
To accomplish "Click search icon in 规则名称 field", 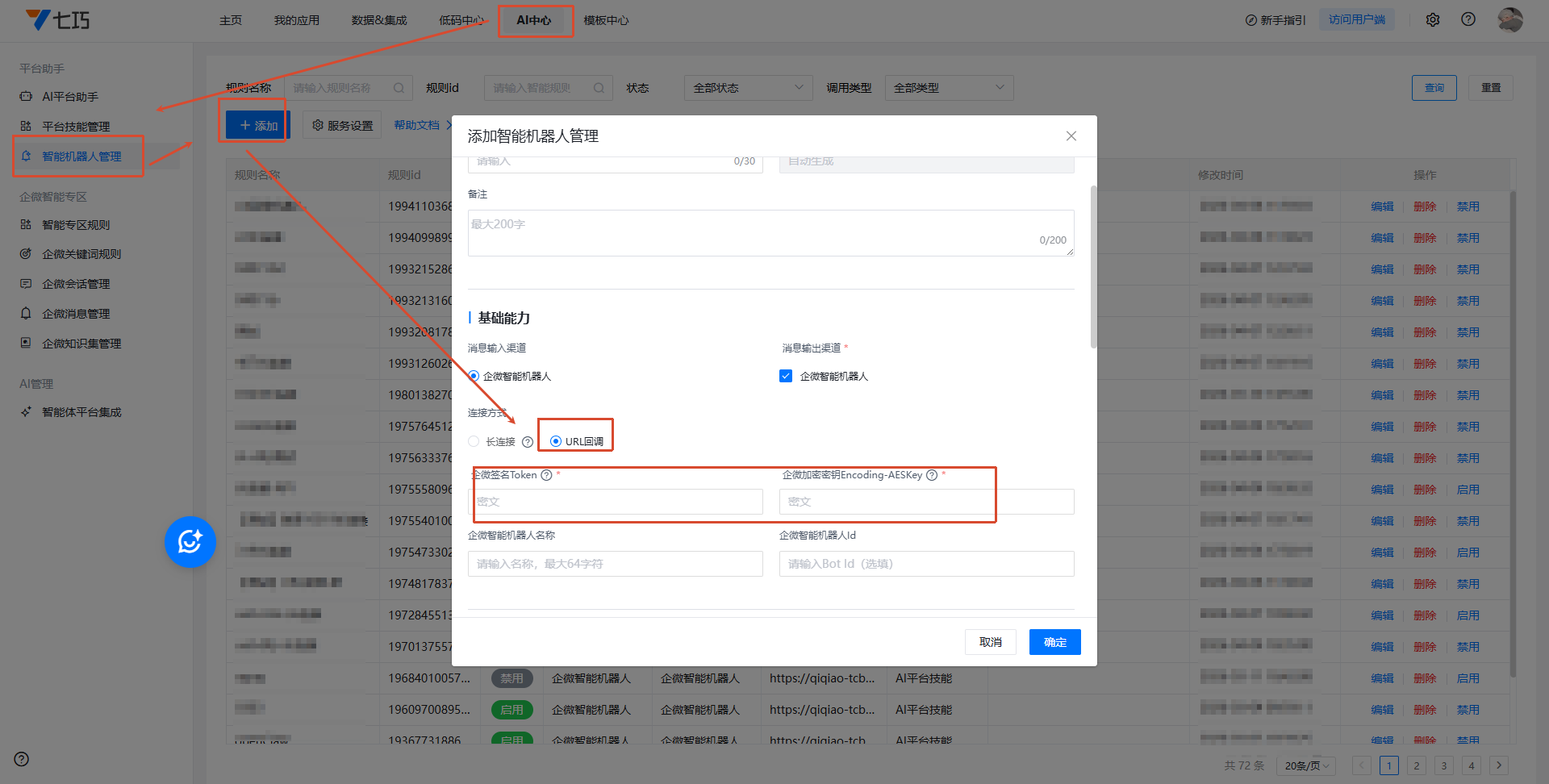I will pyautogui.click(x=399, y=88).
